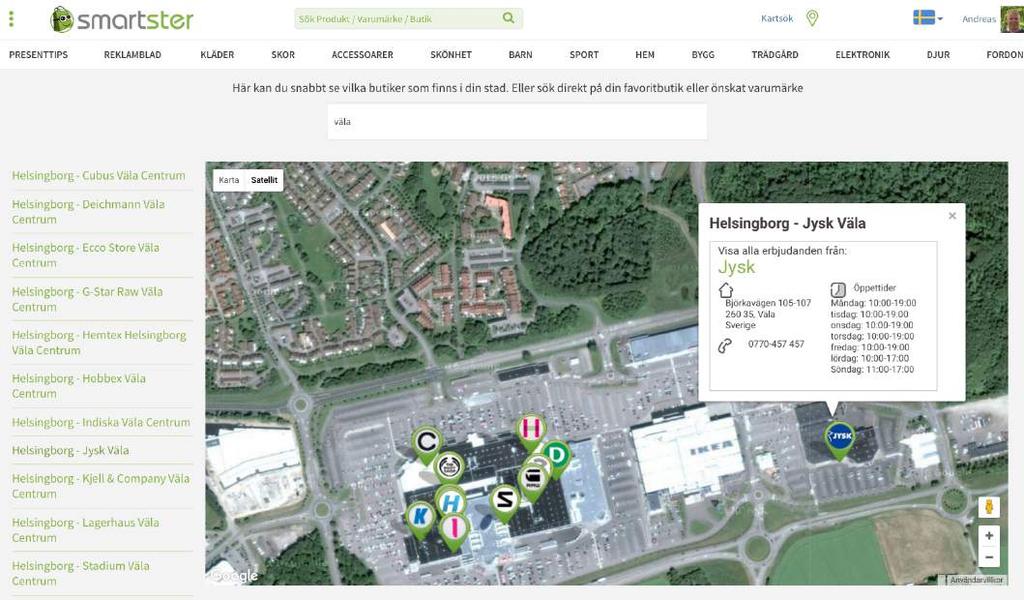Open Helsingborg - Jysk Väla list link
1024x600 pixels.
[x=71, y=450]
